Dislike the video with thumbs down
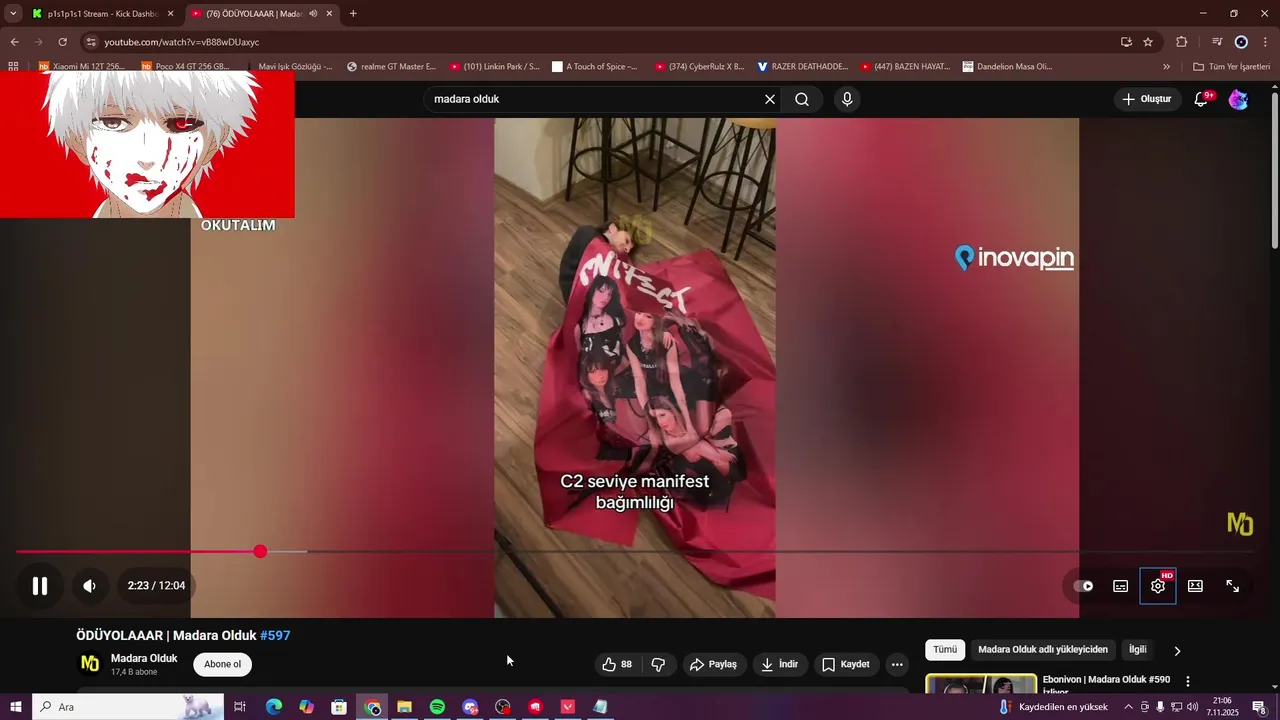Screen dimensions: 1280x720 pos(659,664)
